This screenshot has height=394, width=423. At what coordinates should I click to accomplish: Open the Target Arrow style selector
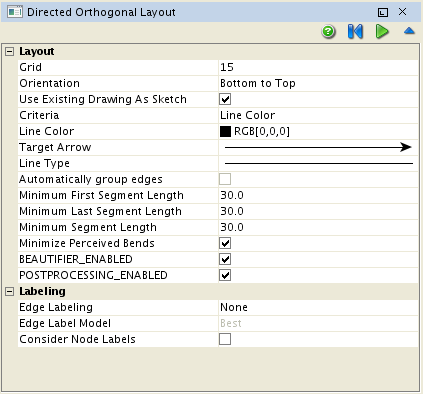coord(318,147)
